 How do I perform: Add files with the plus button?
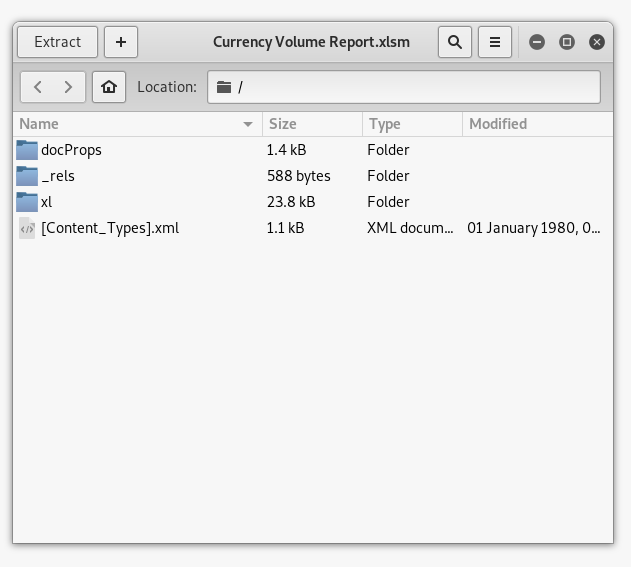point(121,42)
